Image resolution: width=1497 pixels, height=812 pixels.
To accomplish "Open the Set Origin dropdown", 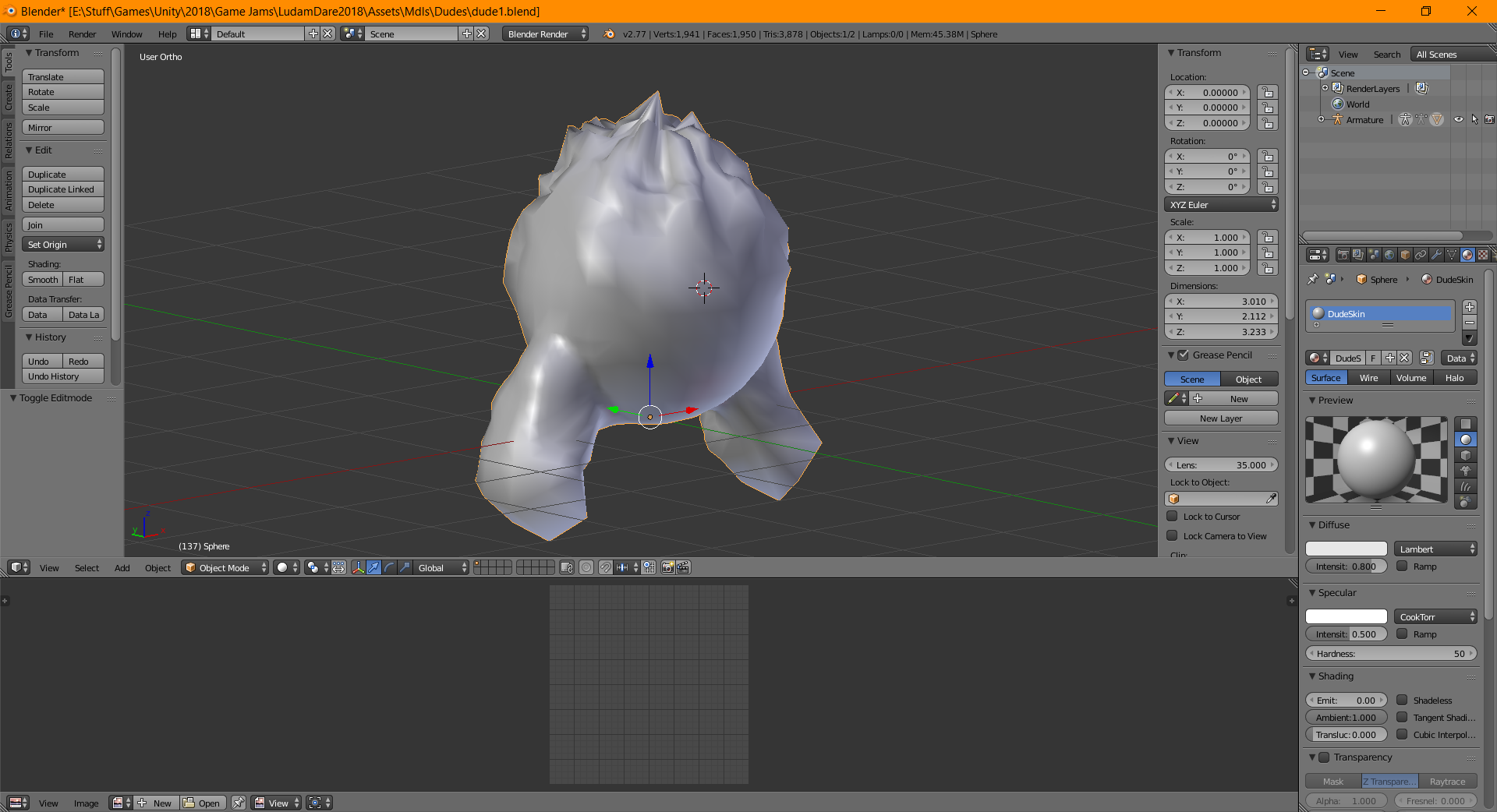I will (x=63, y=244).
